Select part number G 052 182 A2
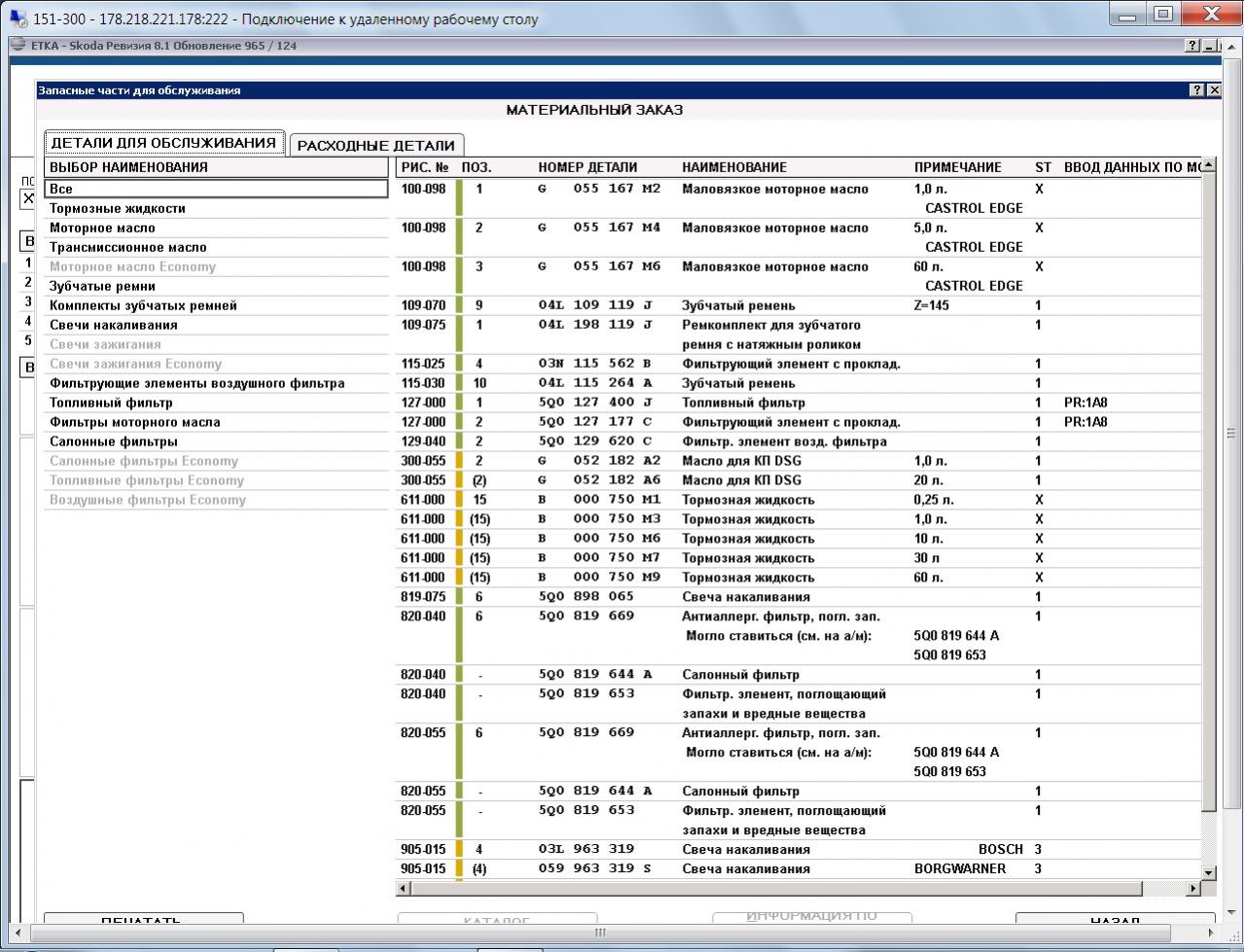 point(599,461)
